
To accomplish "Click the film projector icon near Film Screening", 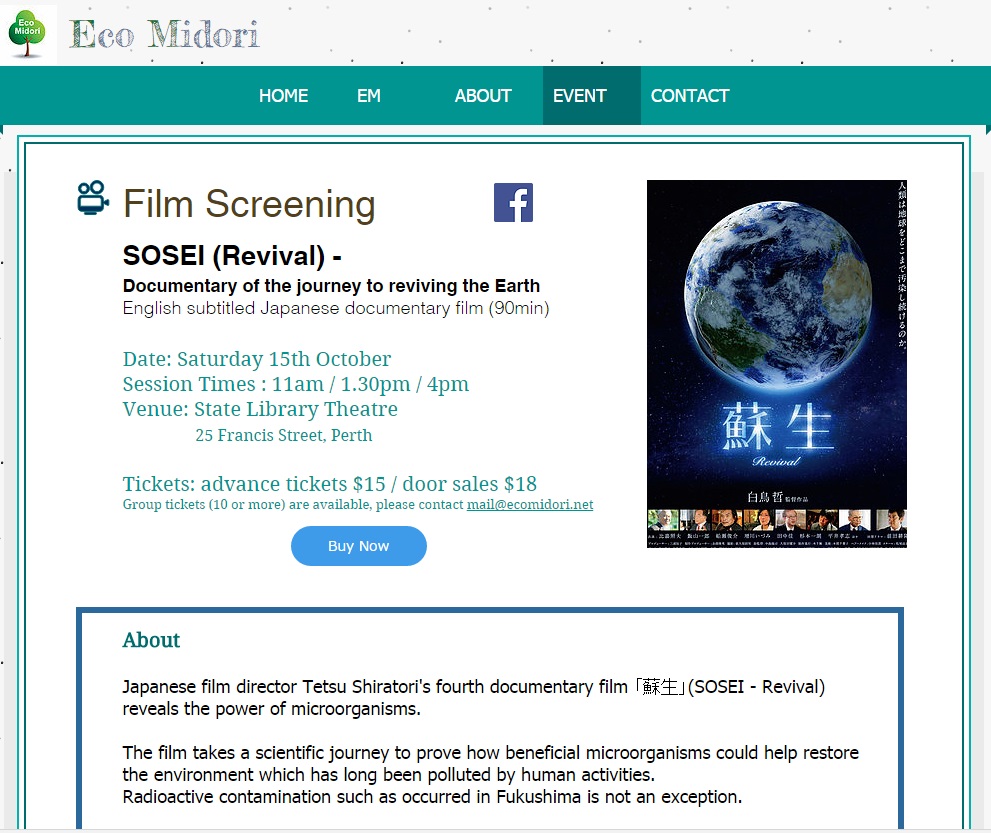I will tap(90, 199).
